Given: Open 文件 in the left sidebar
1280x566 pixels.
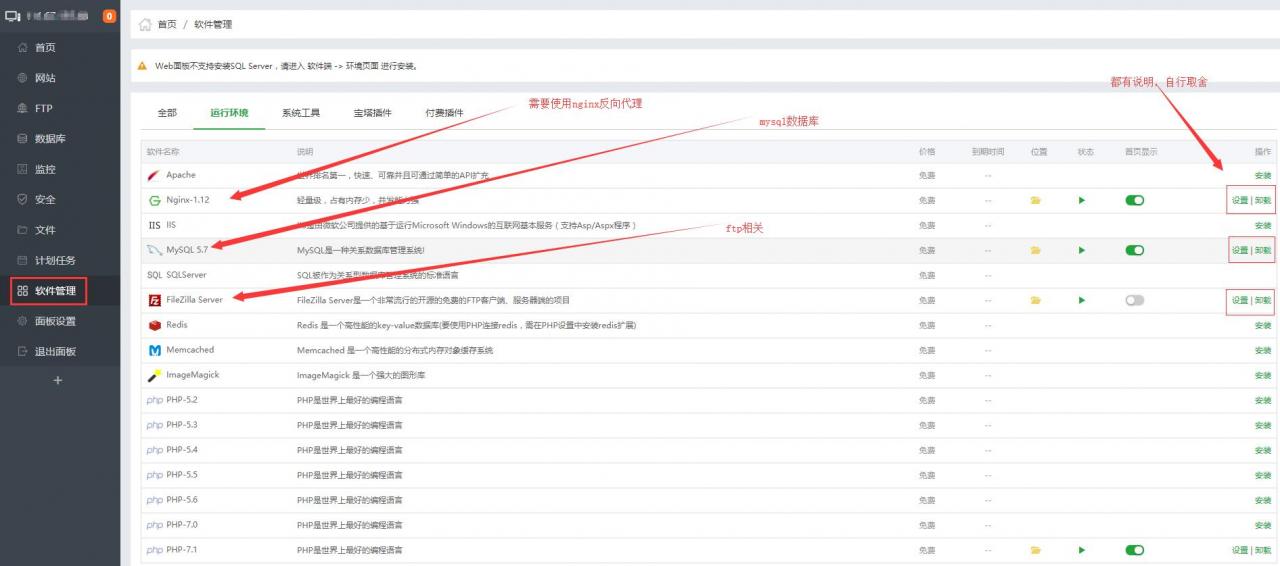Looking at the screenshot, I should (x=45, y=230).
